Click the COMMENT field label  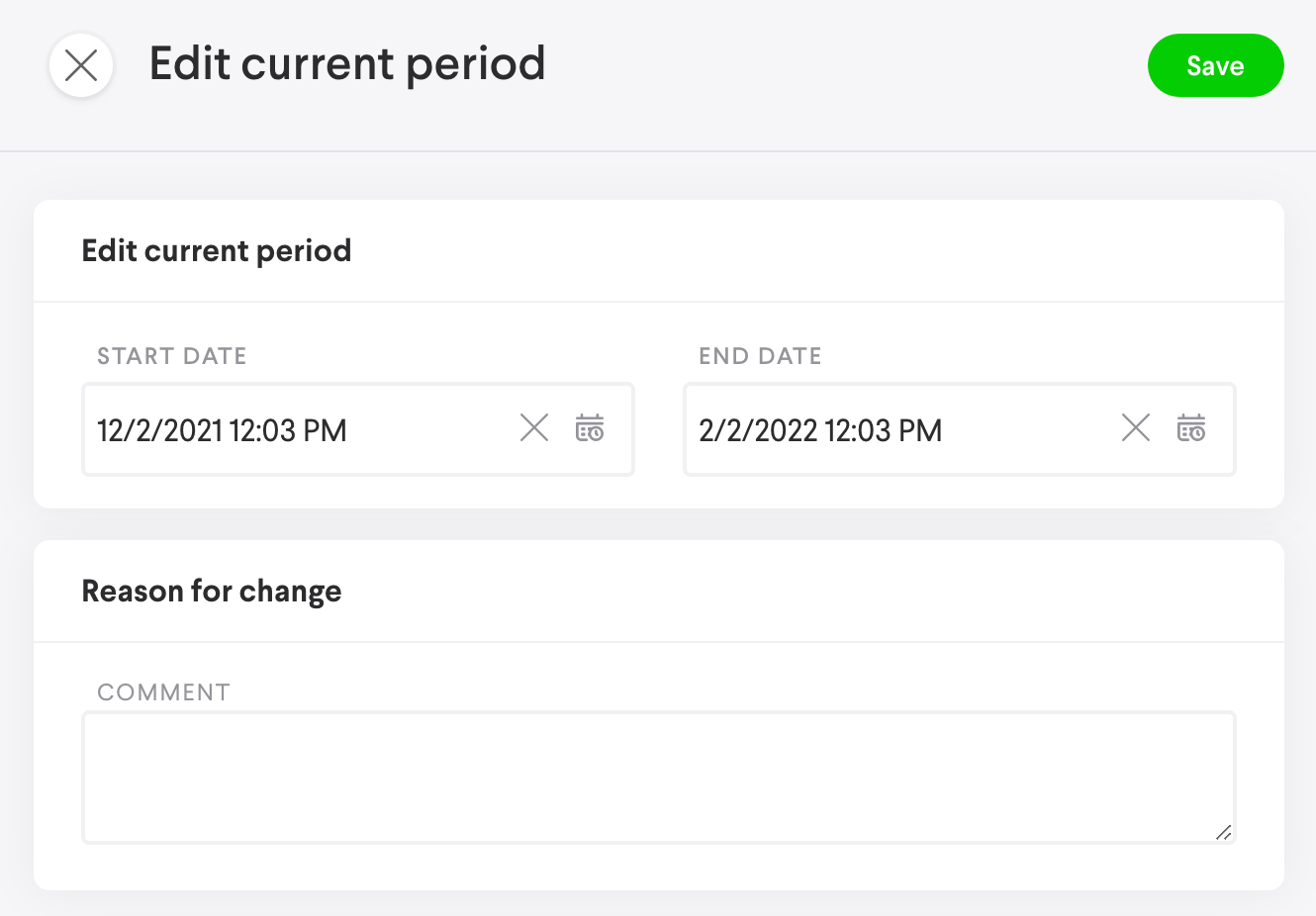click(x=163, y=692)
